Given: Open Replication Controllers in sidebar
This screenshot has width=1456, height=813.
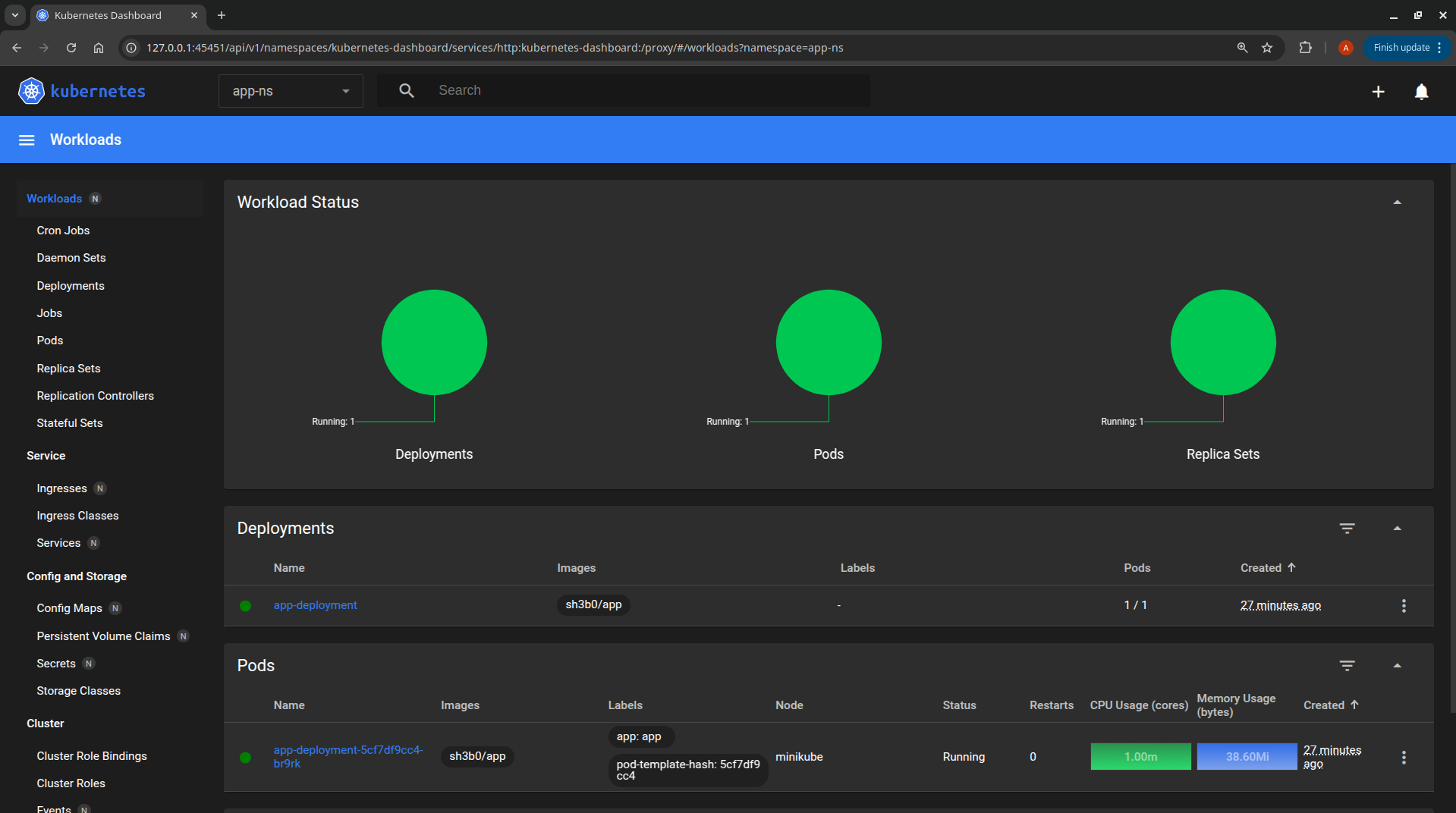Looking at the screenshot, I should pos(95,396).
